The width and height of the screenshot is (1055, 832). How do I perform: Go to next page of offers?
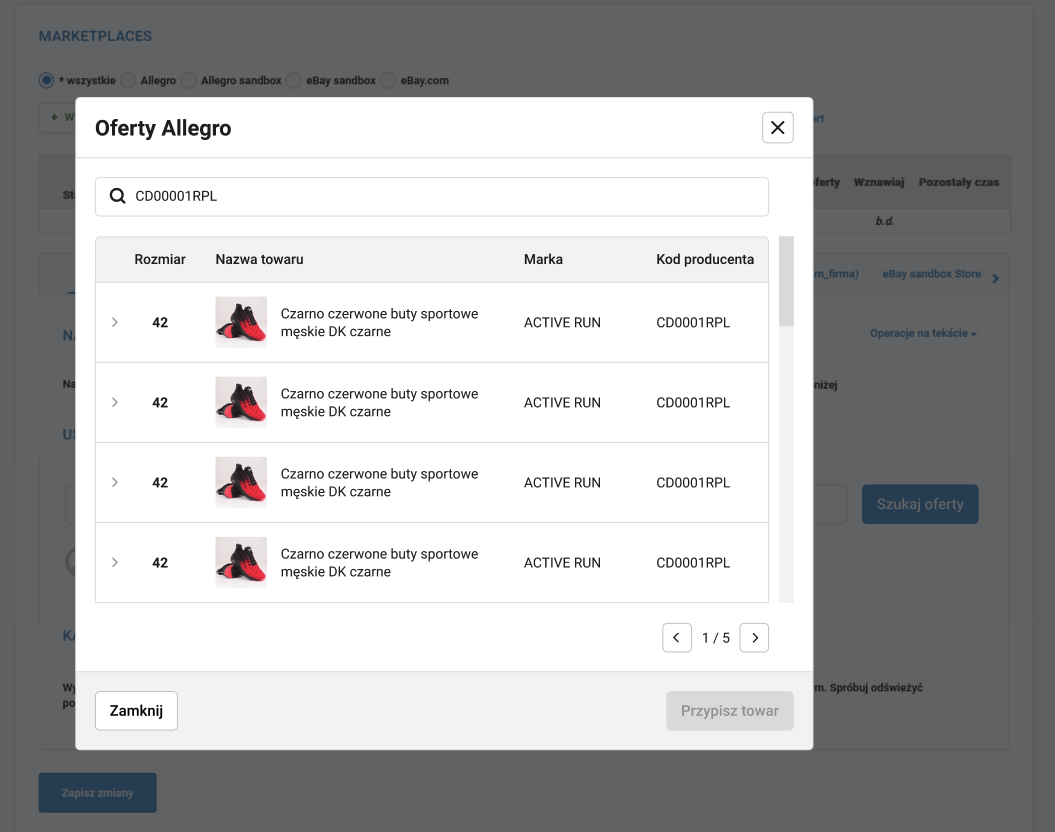pyautogui.click(x=754, y=638)
